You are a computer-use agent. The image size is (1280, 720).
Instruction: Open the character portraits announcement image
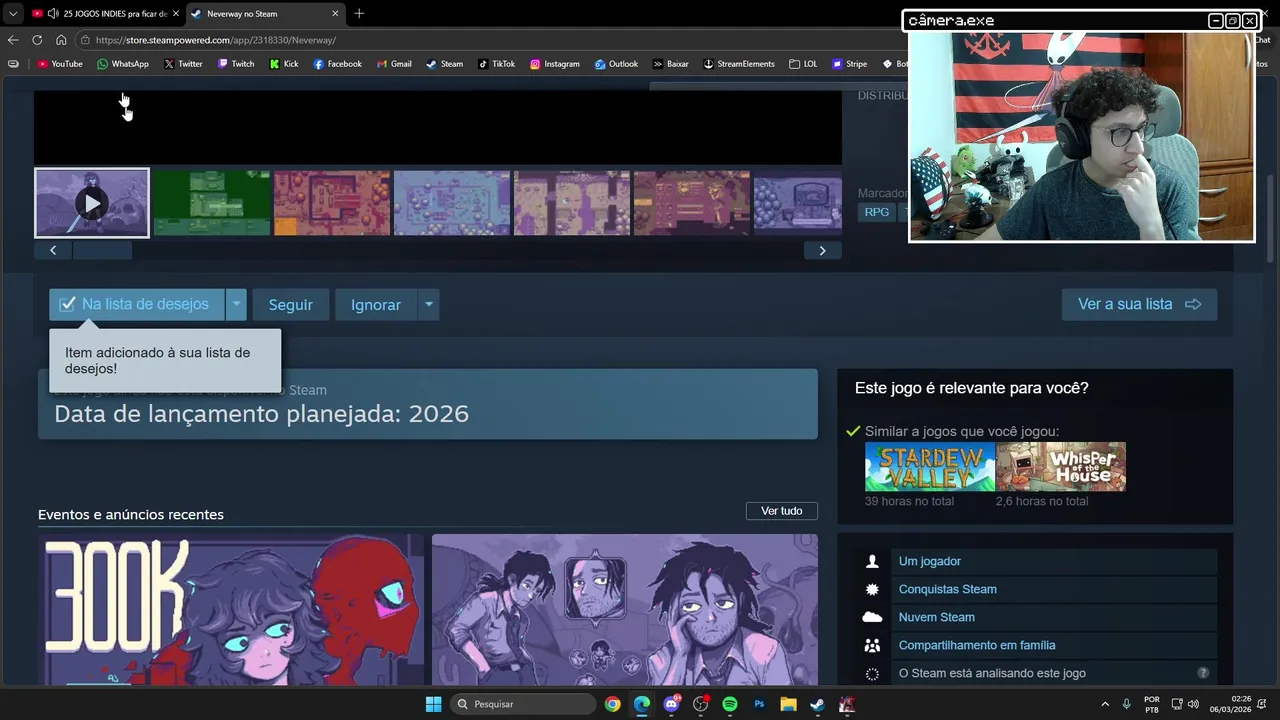coord(625,609)
